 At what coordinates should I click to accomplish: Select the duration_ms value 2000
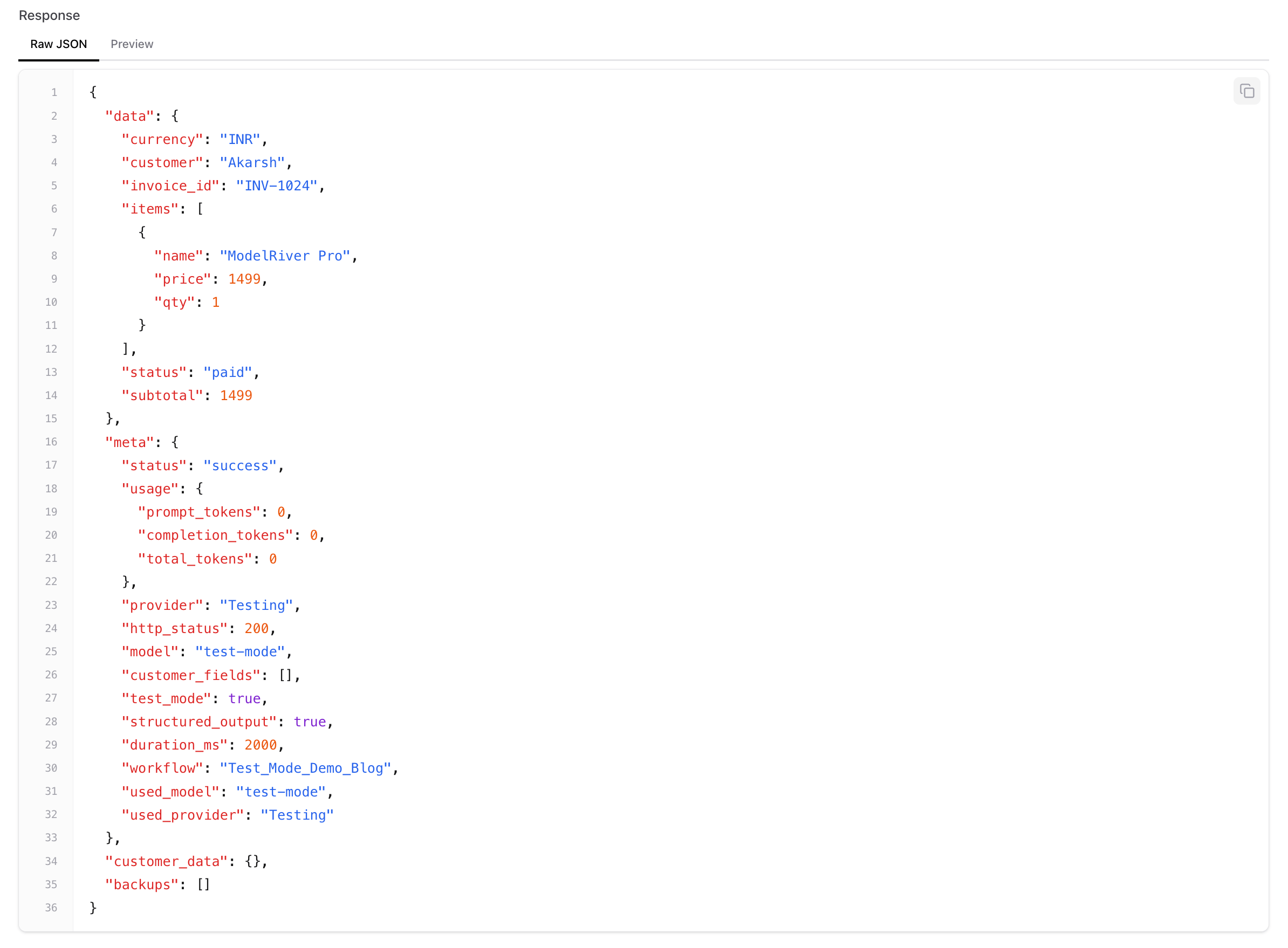point(261,745)
